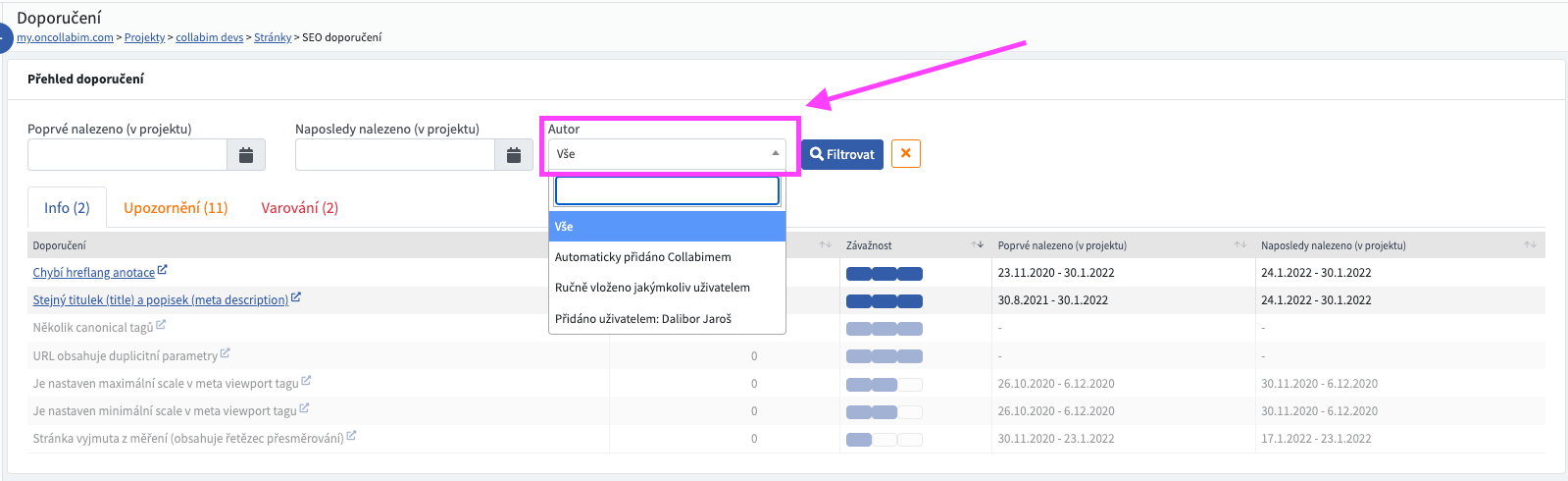Sort the column left of Závažnost

(826, 244)
